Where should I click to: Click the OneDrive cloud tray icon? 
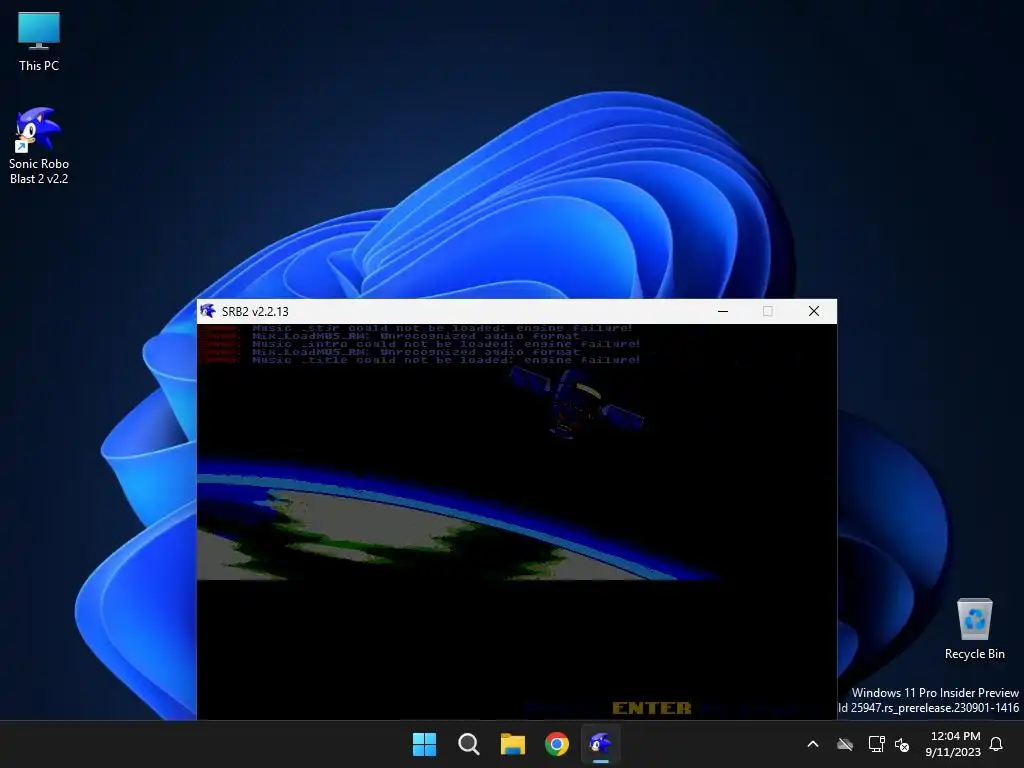(845, 744)
